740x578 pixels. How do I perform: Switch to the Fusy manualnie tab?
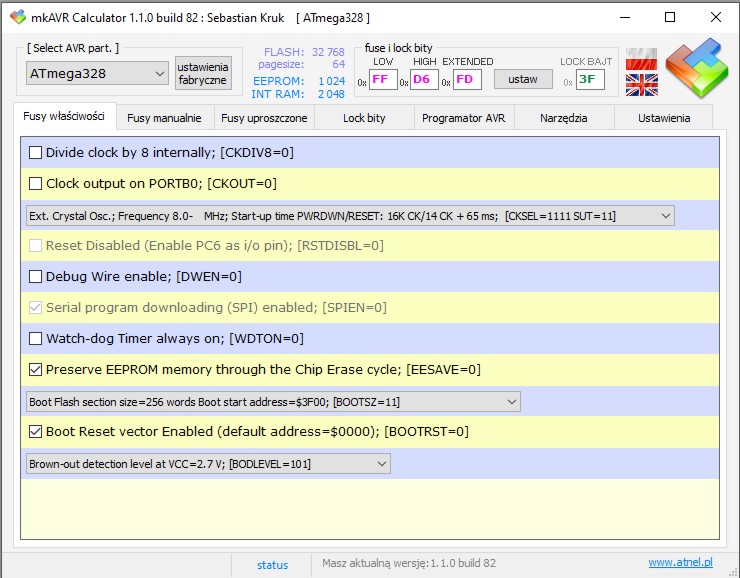pyautogui.click(x=165, y=118)
